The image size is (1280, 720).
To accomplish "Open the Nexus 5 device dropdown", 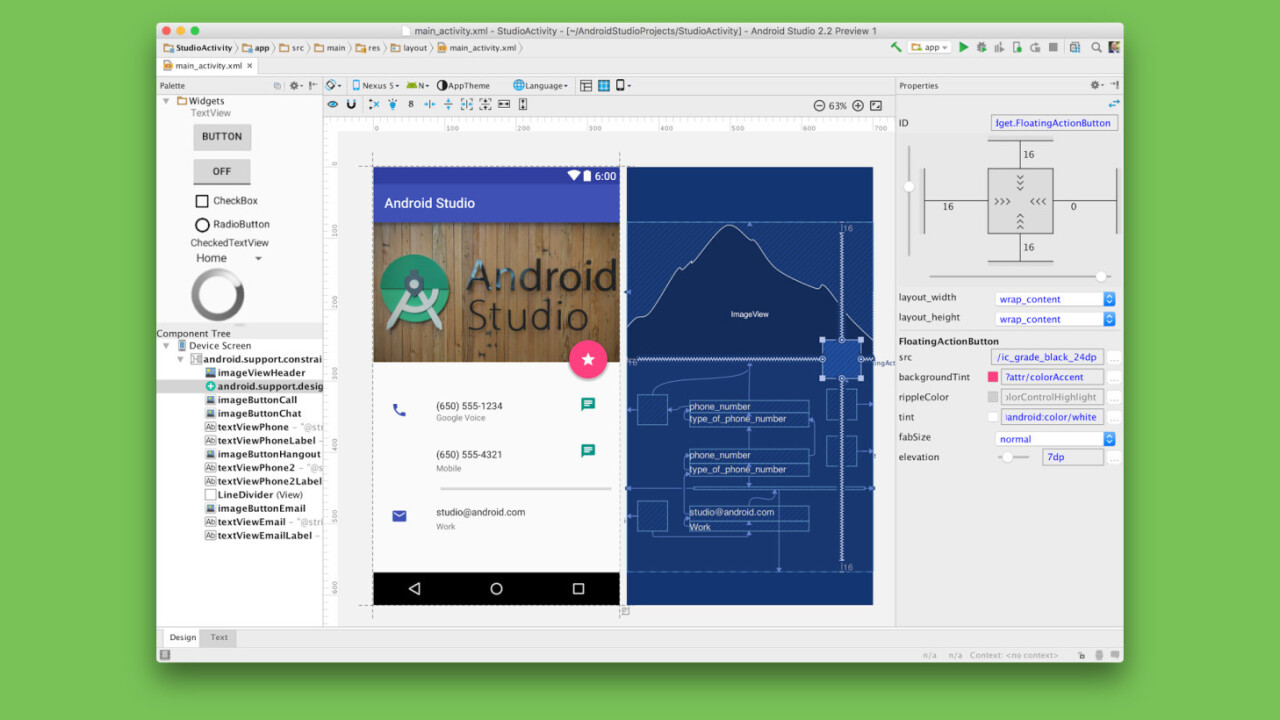I will pos(374,85).
